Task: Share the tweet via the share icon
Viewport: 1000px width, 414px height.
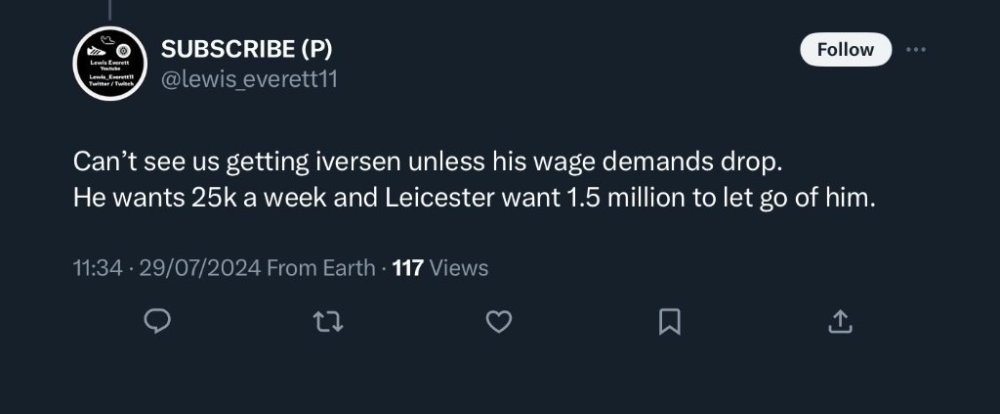Action: coord(841,322)
